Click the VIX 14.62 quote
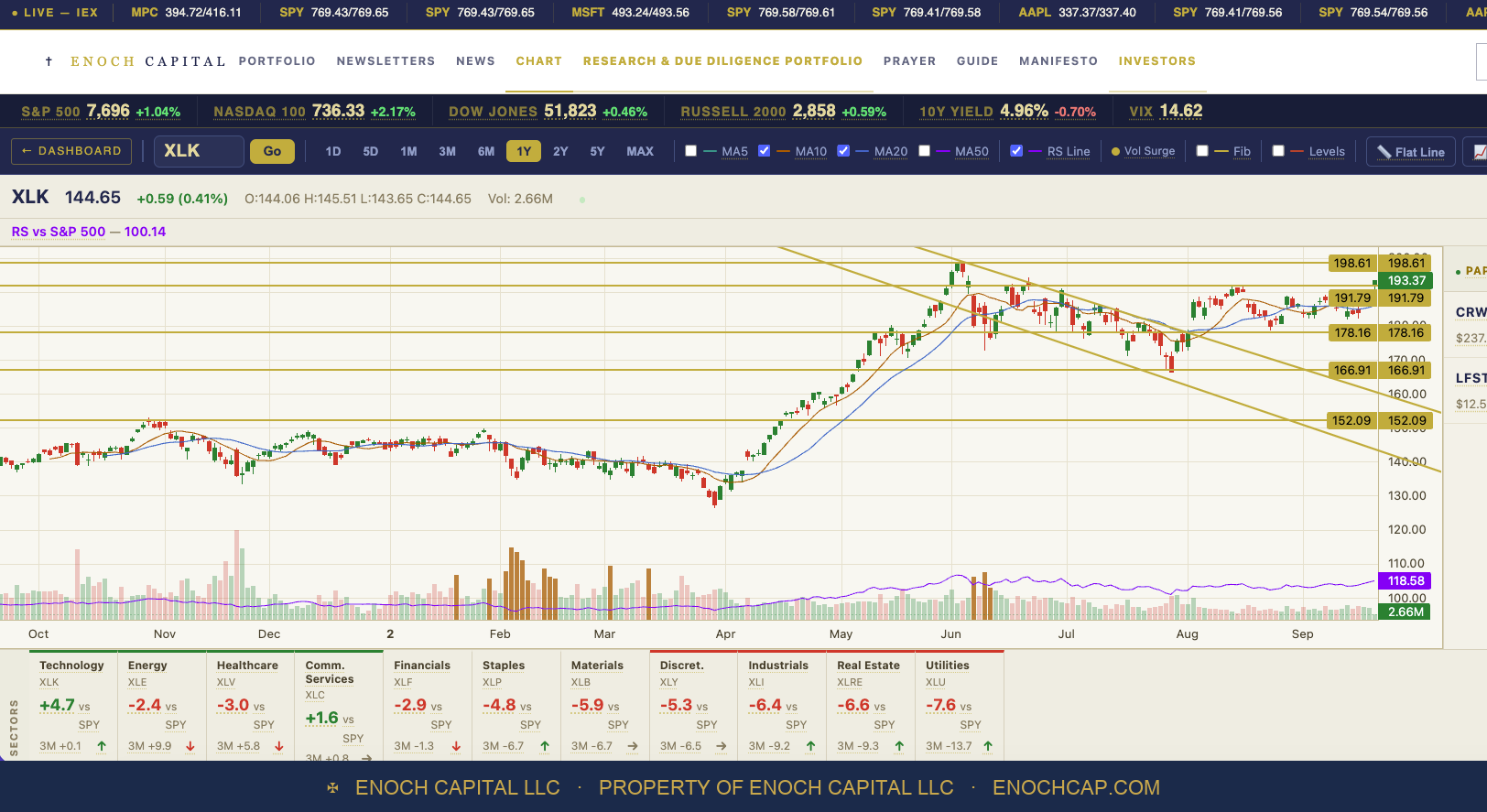 click(x=1166, y=111)
